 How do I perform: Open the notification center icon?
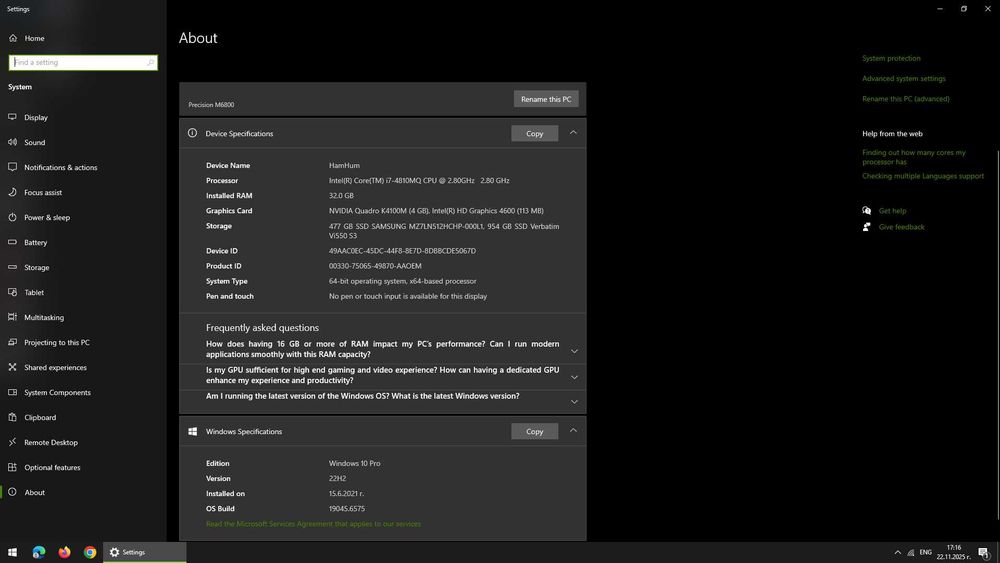tap(984, 553)
